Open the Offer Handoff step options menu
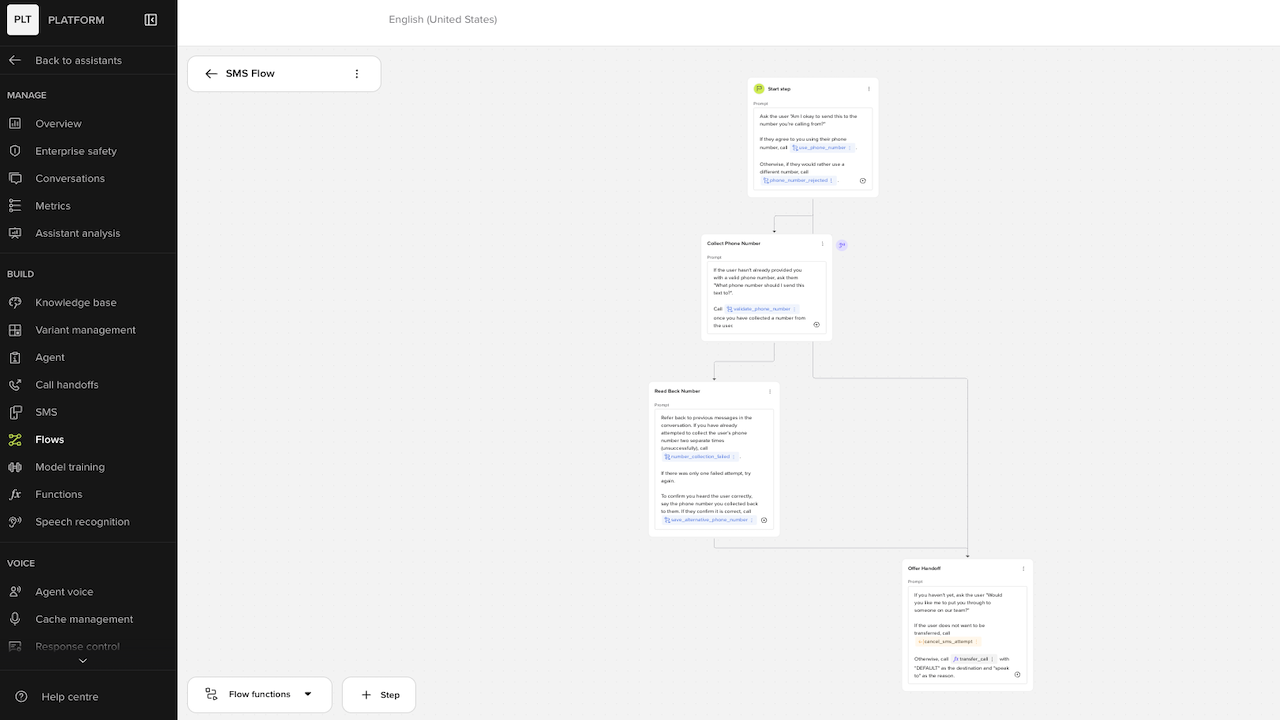This screenshot has height=720, width=1280. point(1023,568)
